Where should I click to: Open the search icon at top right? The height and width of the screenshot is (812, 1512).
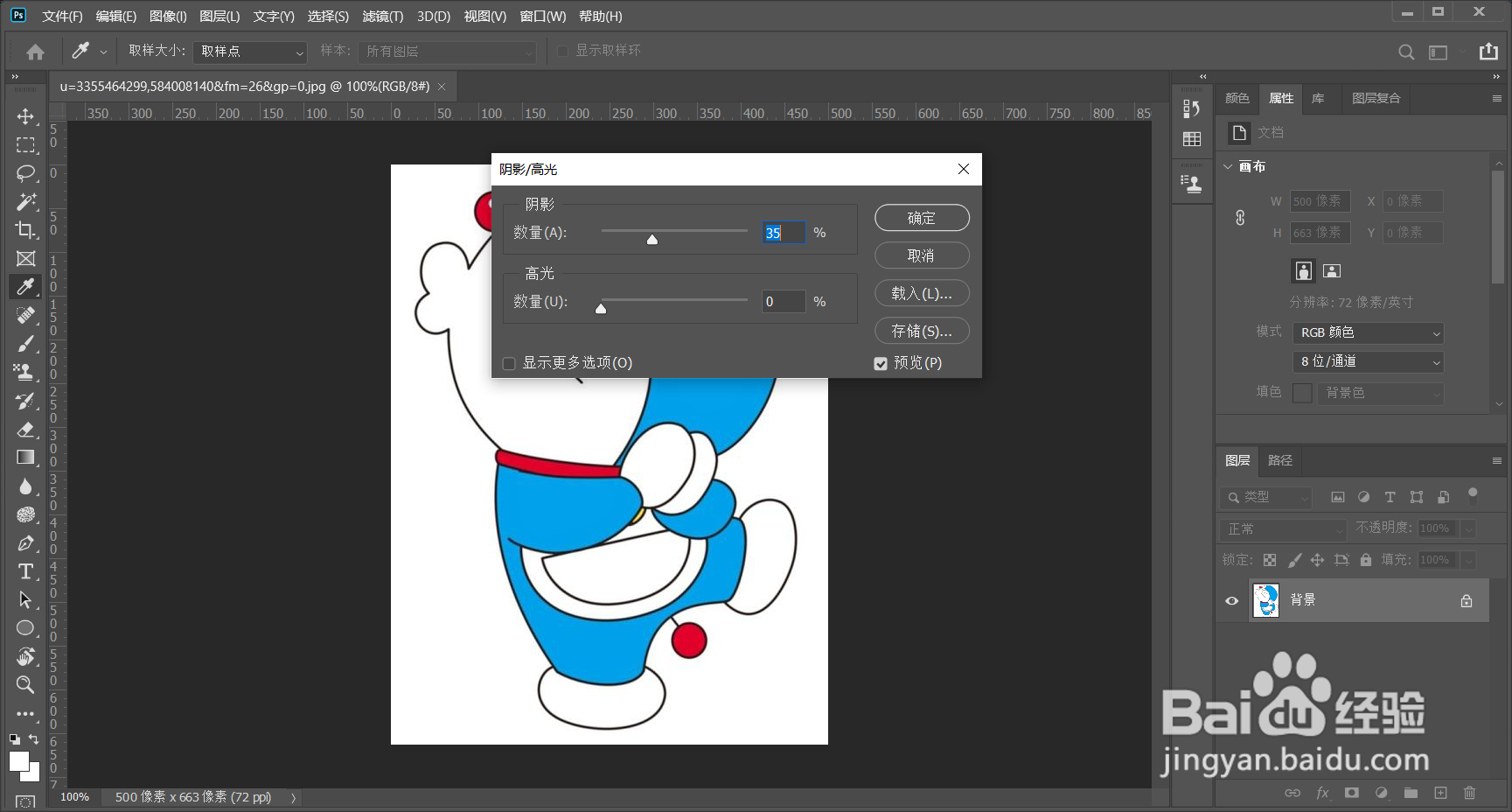pos(1406,52)
